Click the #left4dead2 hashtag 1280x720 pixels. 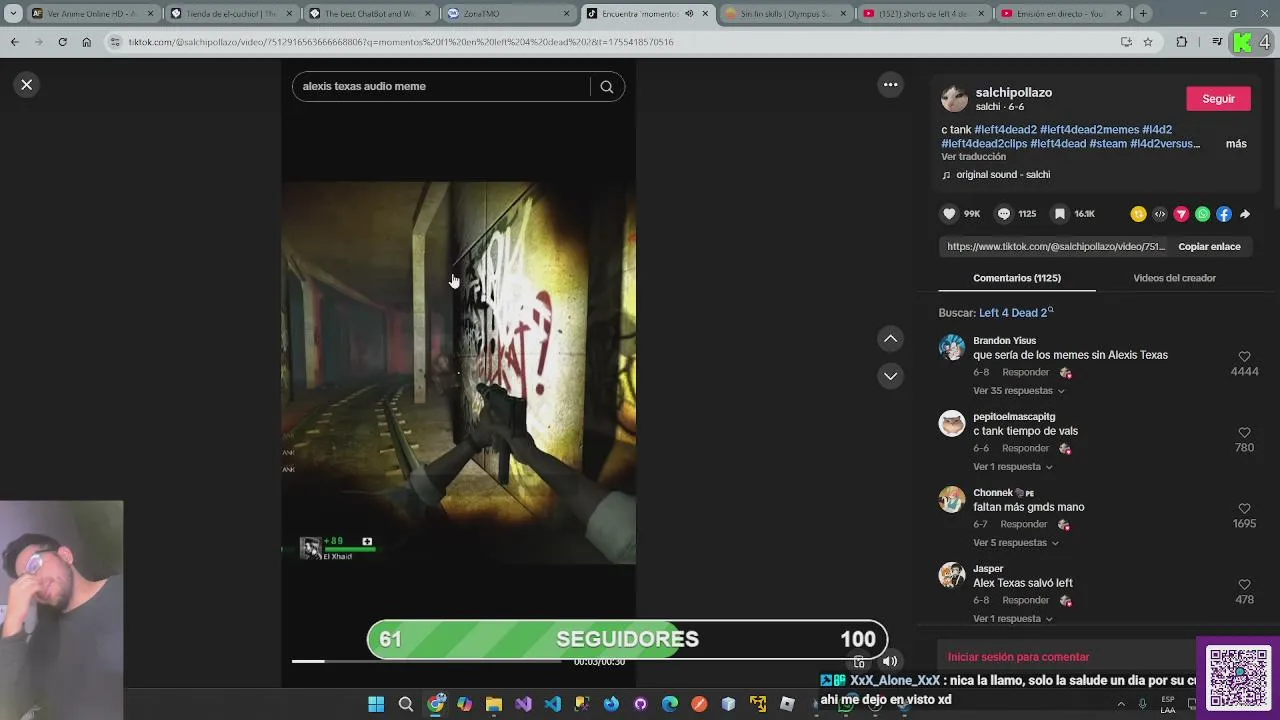(1005, 130)
